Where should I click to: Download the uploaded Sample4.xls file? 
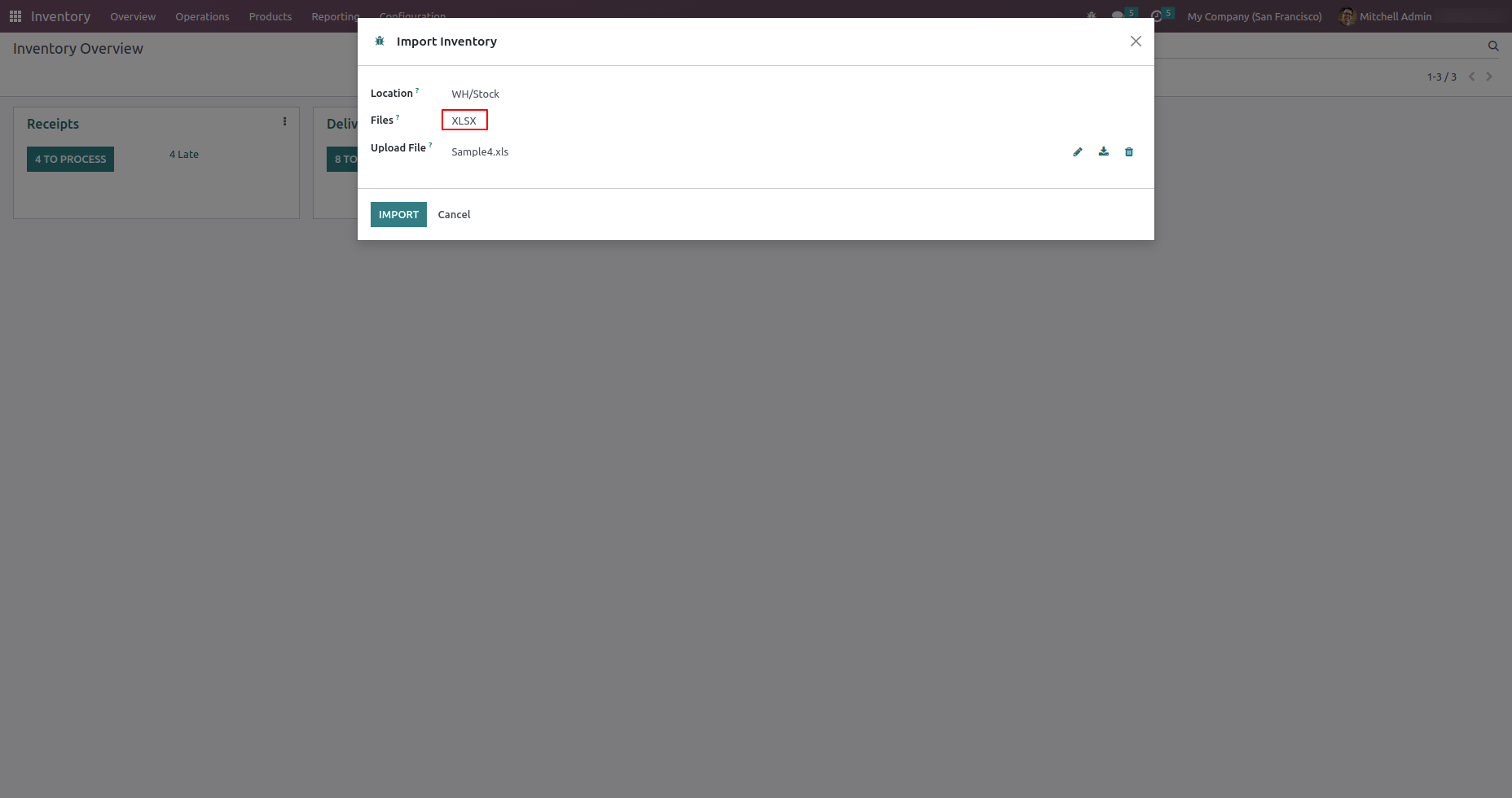coord(1104,151)
